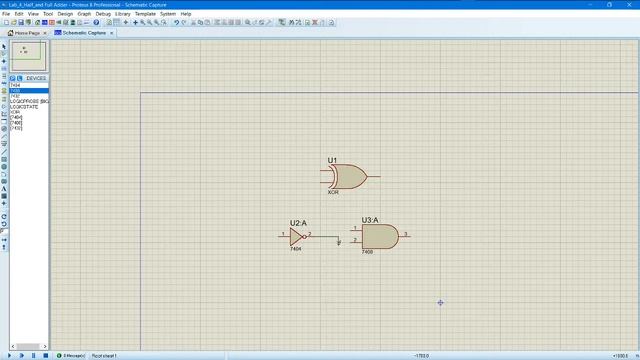Click the Root sheet 1 status label

pos(104,356)
